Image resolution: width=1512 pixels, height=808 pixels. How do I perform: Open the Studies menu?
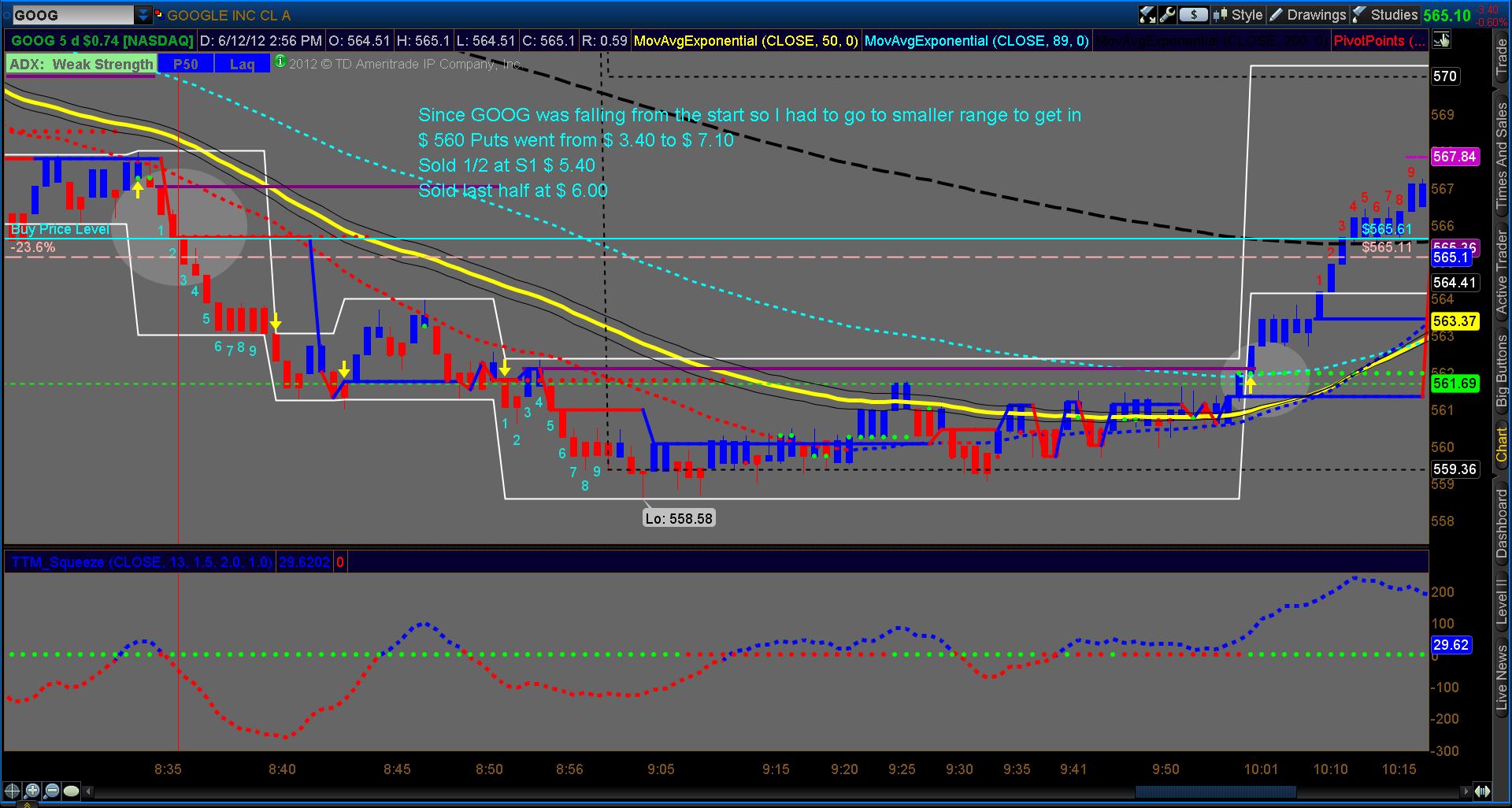coord(1384,15)
